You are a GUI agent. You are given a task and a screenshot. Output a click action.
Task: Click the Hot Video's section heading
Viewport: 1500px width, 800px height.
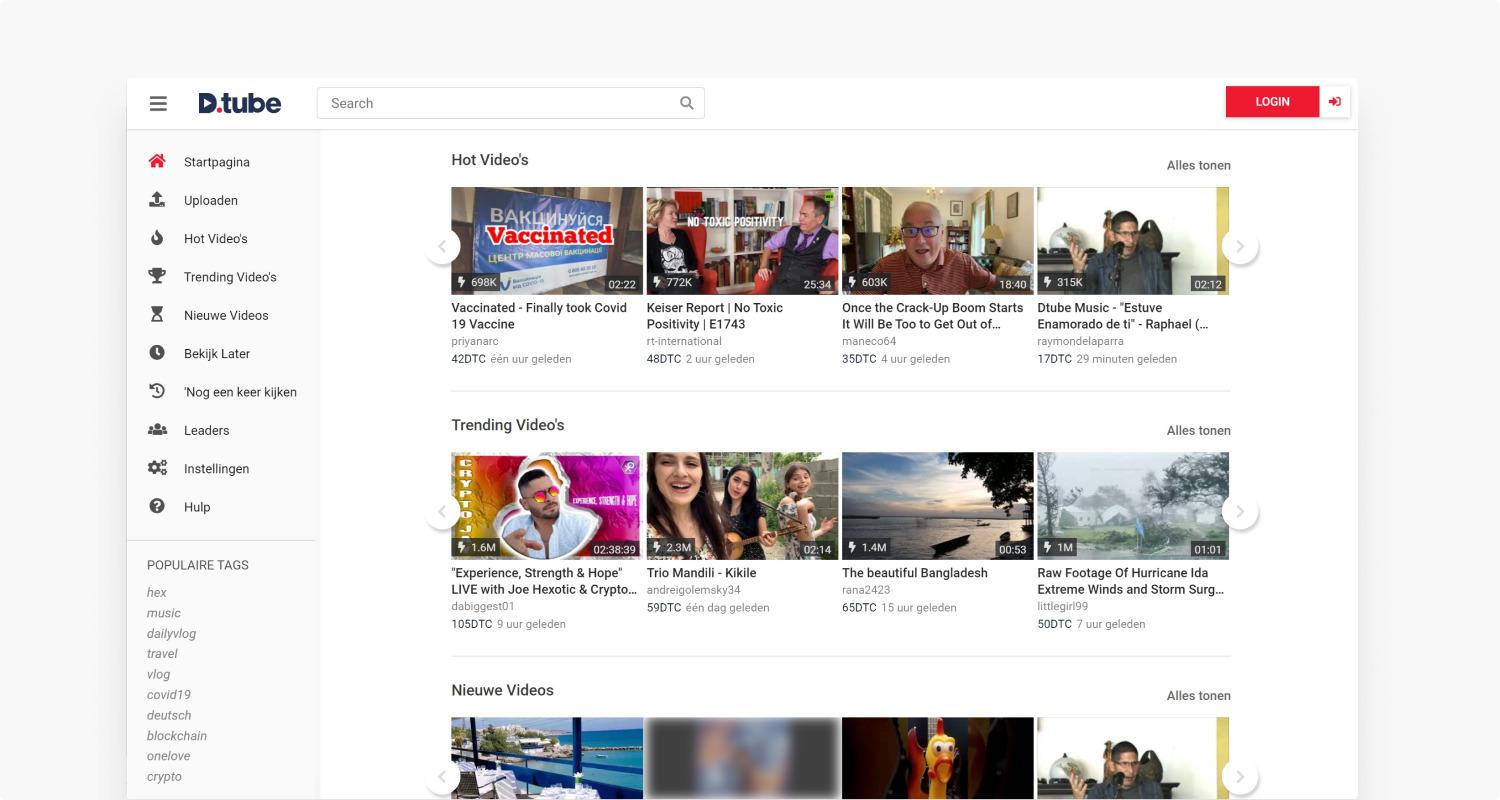[x=490, y=160]
